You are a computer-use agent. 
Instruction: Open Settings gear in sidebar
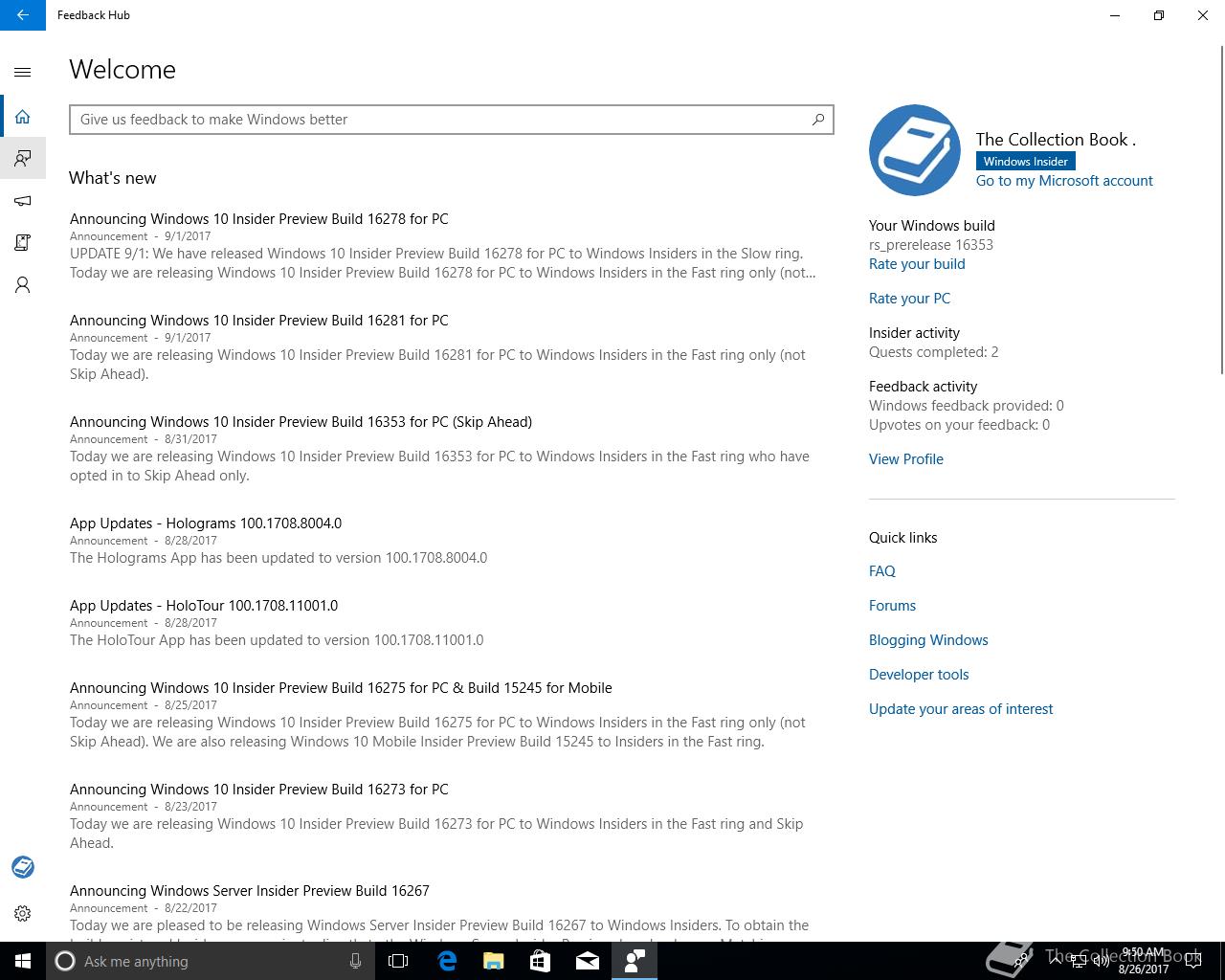tap(23, 914)
